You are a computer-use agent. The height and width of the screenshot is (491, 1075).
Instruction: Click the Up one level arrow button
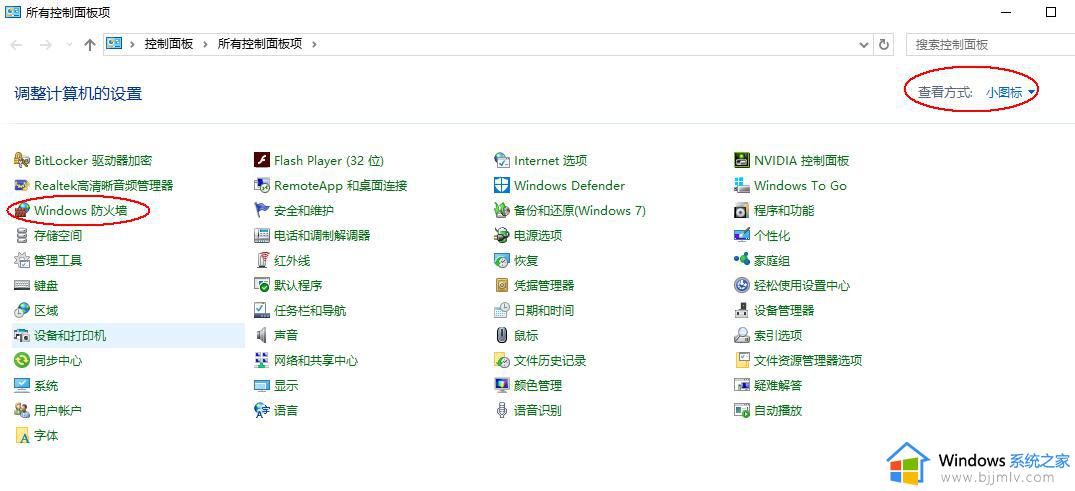pyautogui.click(x=89, y=45)
